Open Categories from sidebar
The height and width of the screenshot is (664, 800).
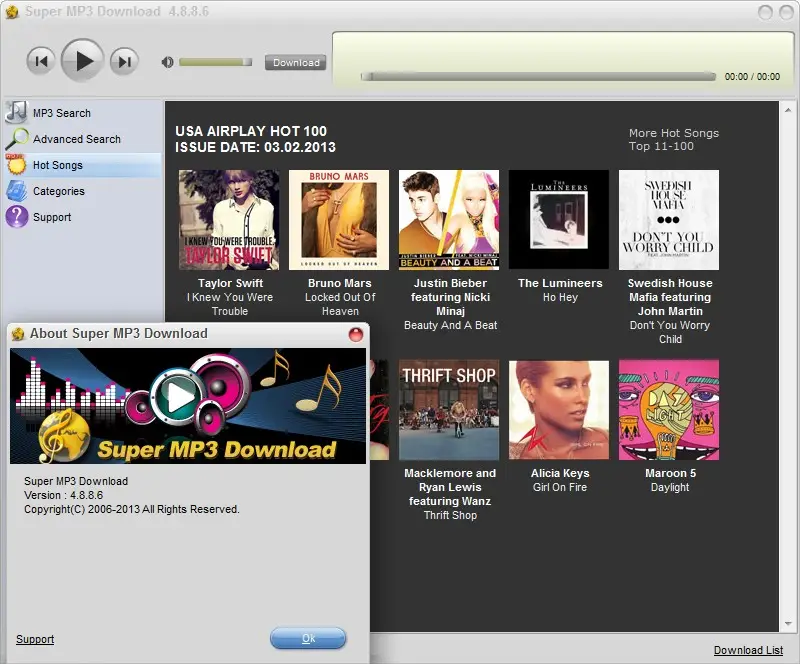point(59,191)
